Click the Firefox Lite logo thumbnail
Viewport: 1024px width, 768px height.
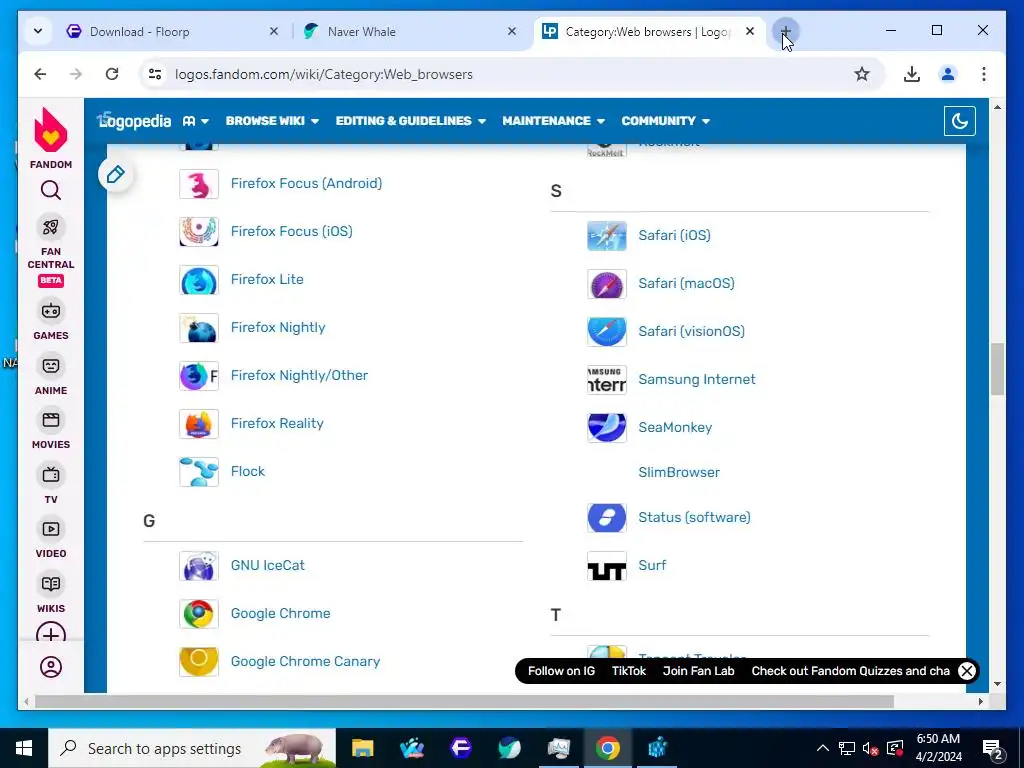coord(199,280)
